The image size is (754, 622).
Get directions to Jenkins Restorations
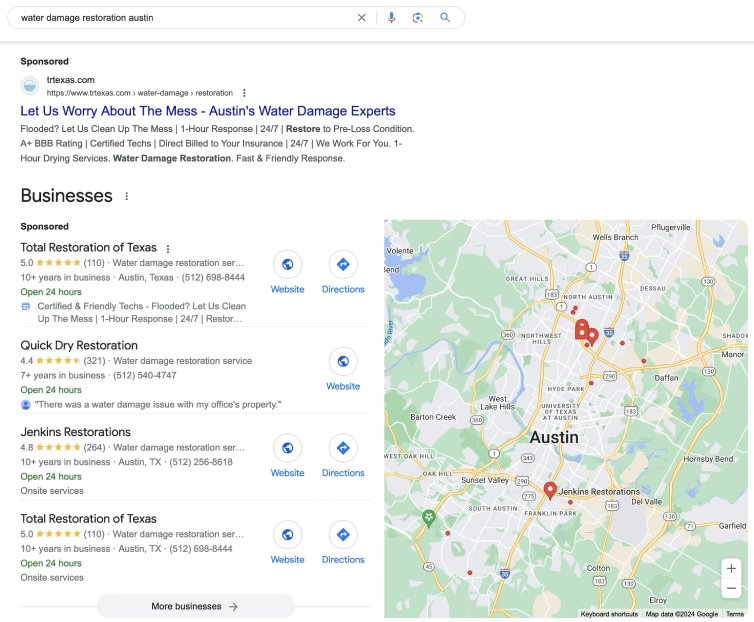343,448
